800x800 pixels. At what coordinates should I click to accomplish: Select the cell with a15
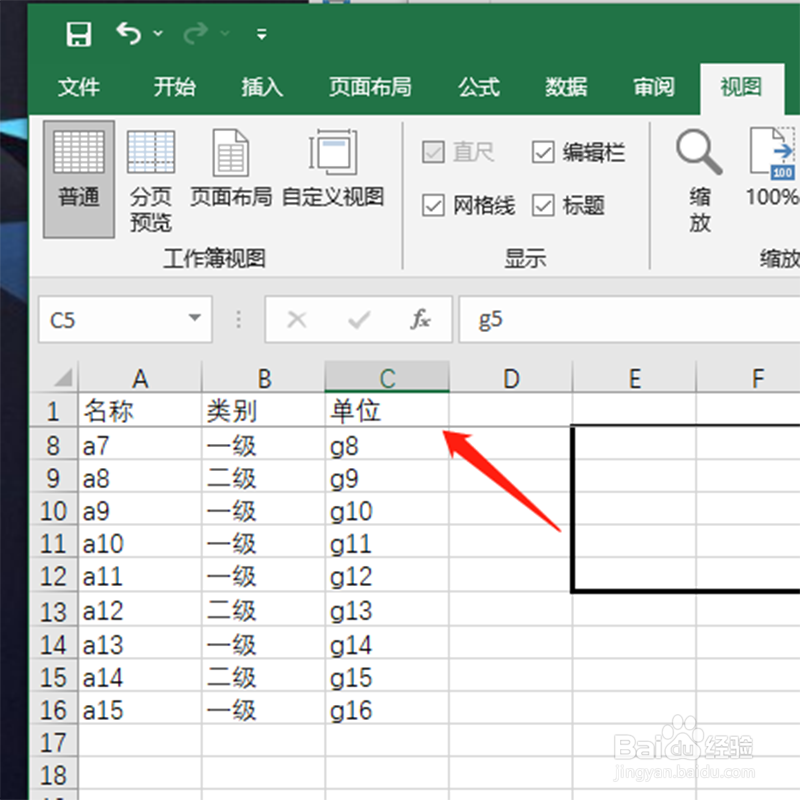(140, 709)
